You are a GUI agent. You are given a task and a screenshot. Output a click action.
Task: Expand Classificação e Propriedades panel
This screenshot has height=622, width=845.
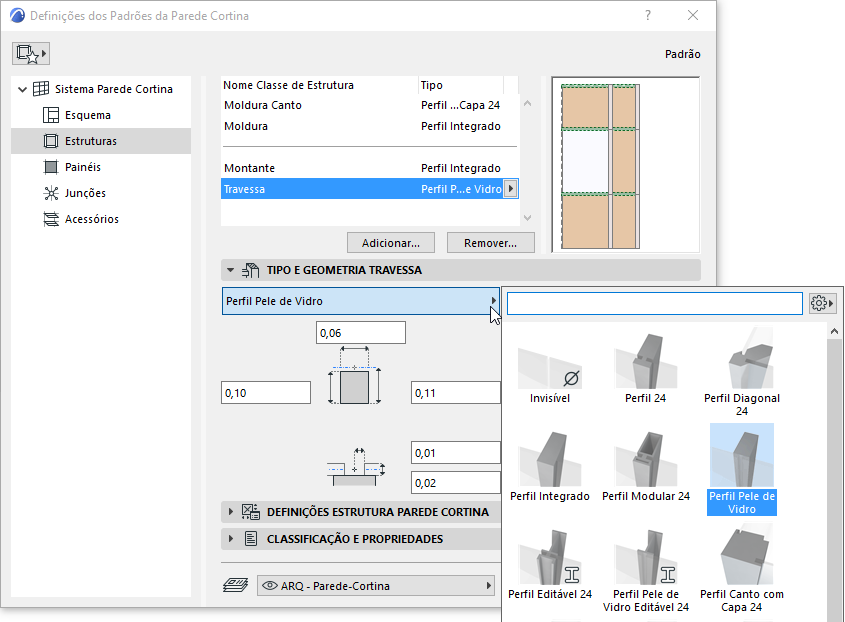(x=231, y=538)
